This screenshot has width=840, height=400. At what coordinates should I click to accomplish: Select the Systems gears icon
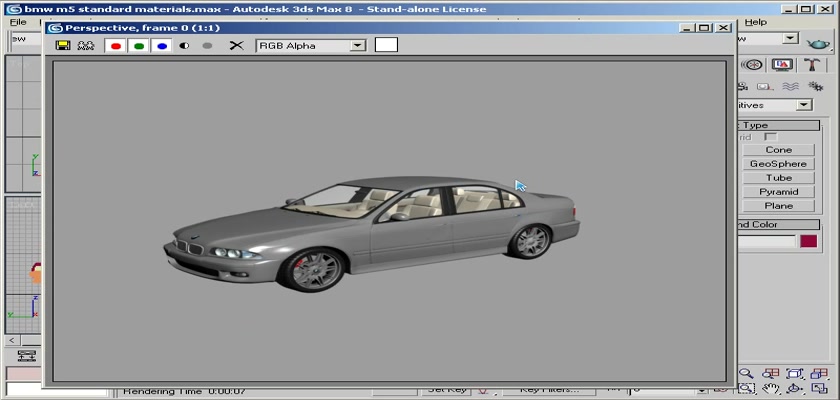815,86
